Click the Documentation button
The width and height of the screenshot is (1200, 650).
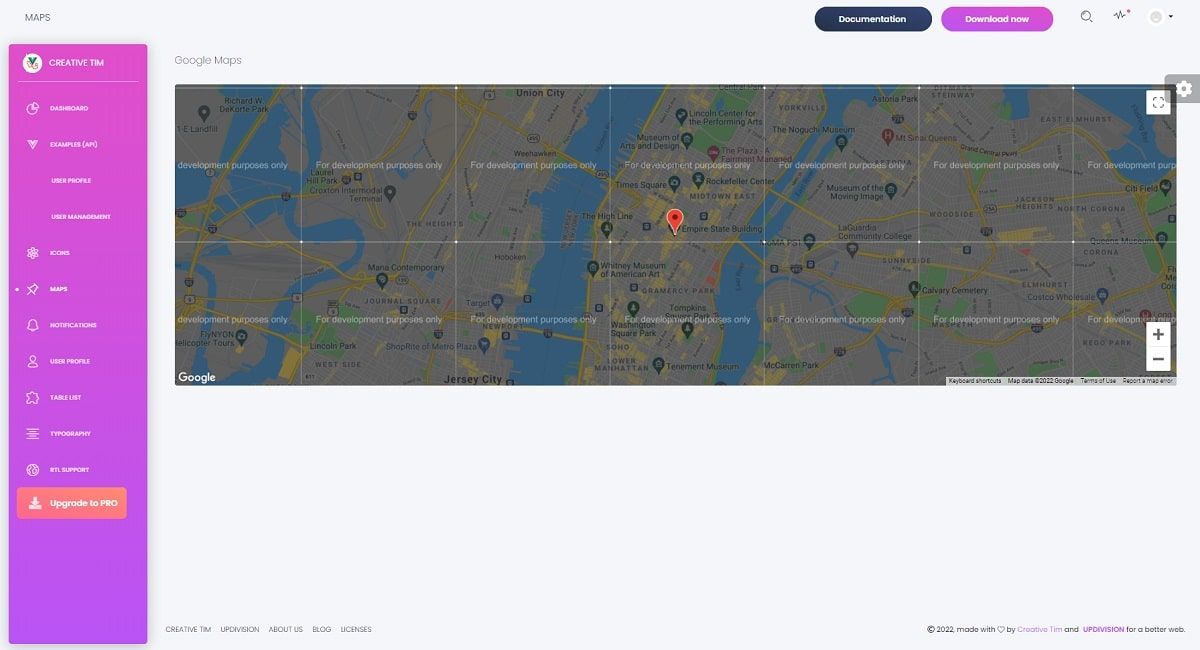[x=873, y=19]
